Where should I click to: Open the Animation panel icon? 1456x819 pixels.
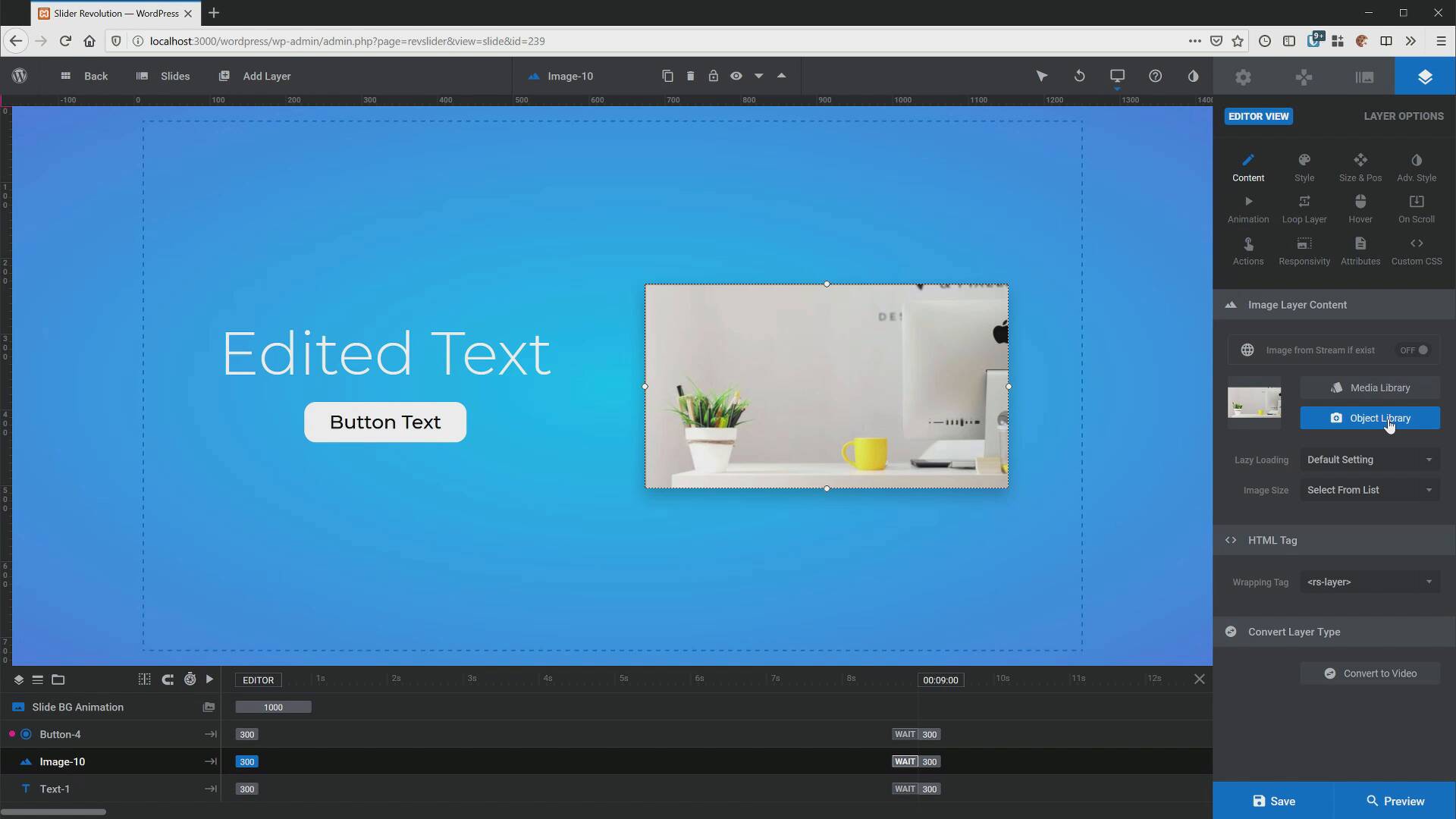1248,208
